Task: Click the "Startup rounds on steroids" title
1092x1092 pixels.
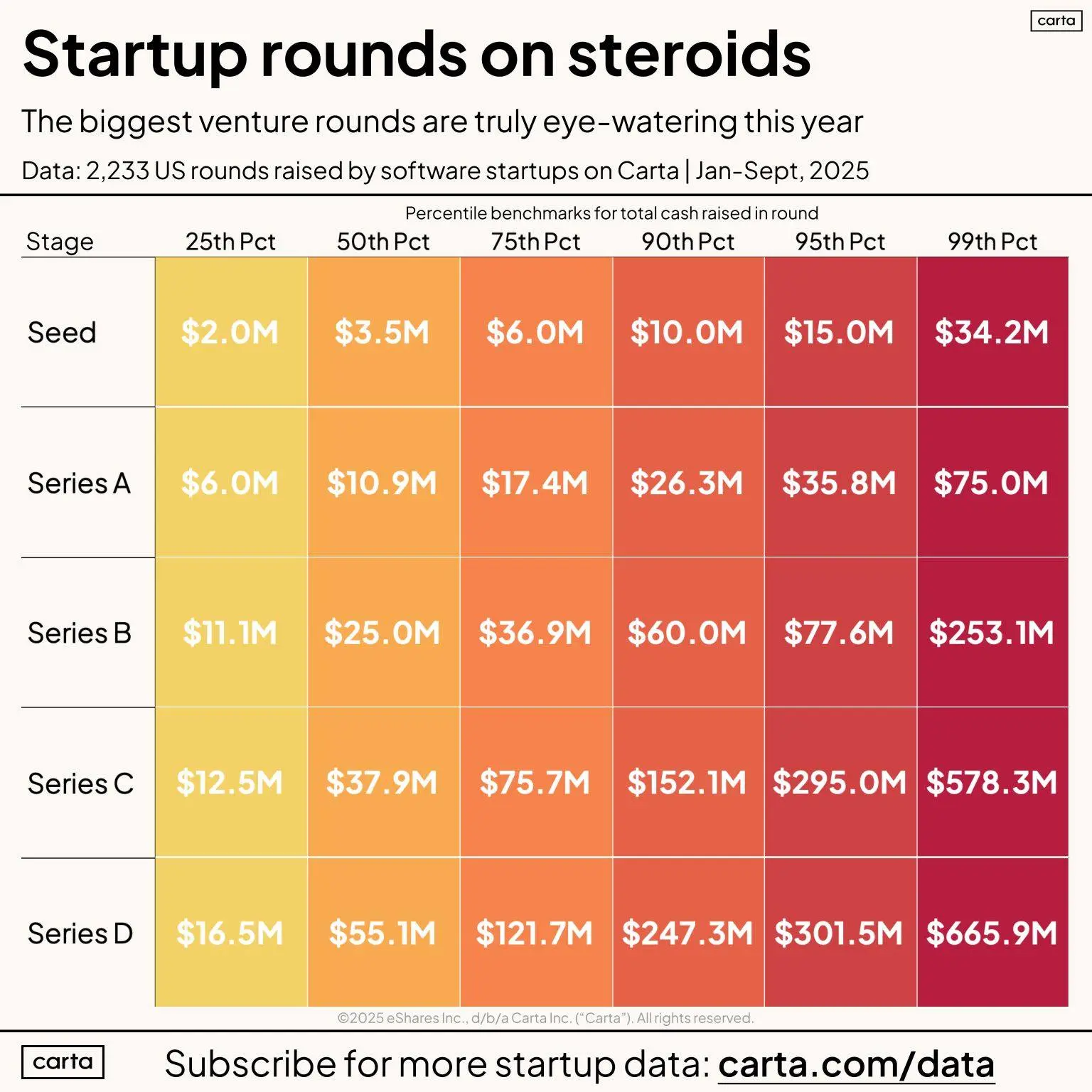Action: click(417, 54)
